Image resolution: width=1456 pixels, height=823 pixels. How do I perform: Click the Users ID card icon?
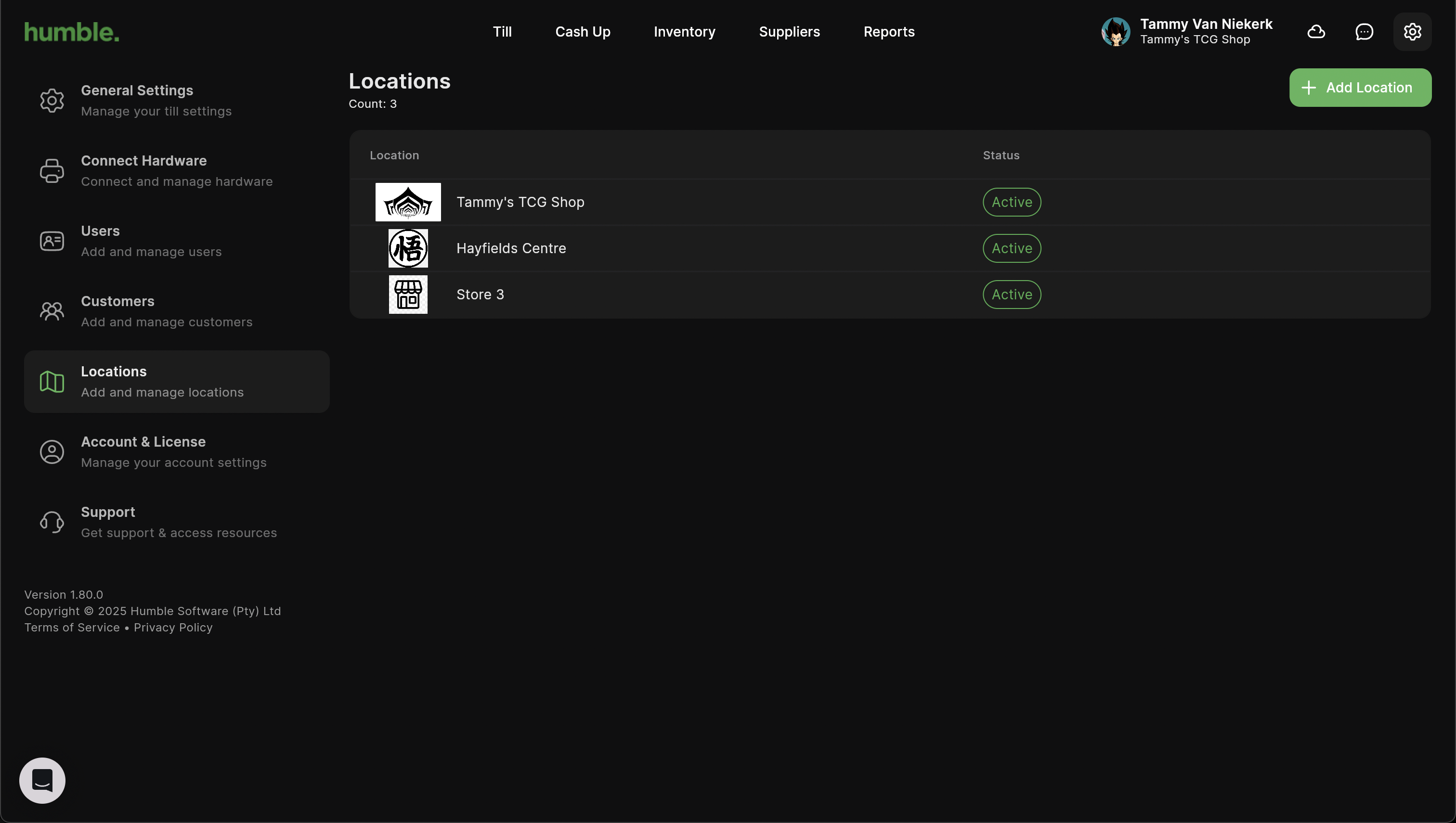[52, 241]
